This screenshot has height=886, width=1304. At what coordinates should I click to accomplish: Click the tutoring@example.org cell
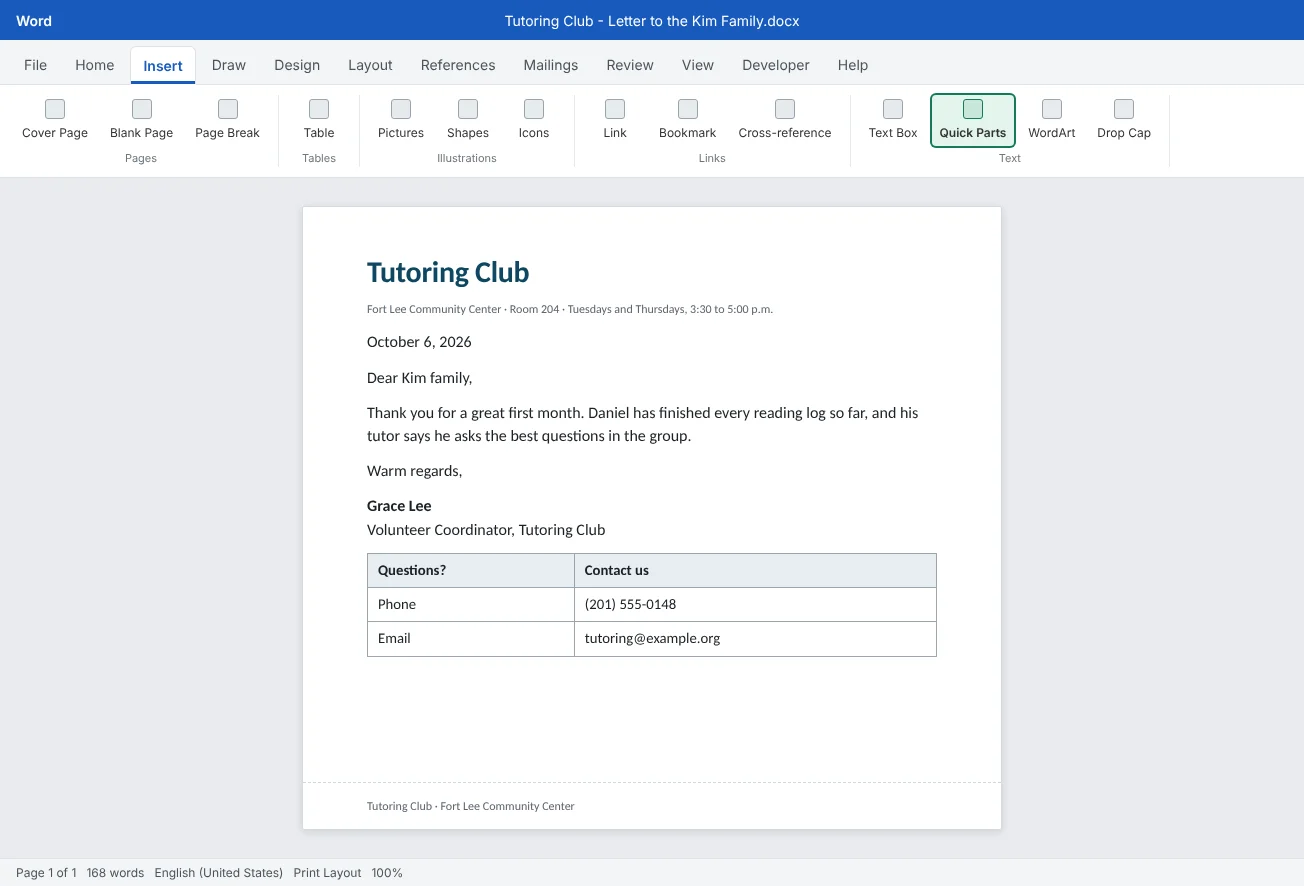click(x=755, y=638)
